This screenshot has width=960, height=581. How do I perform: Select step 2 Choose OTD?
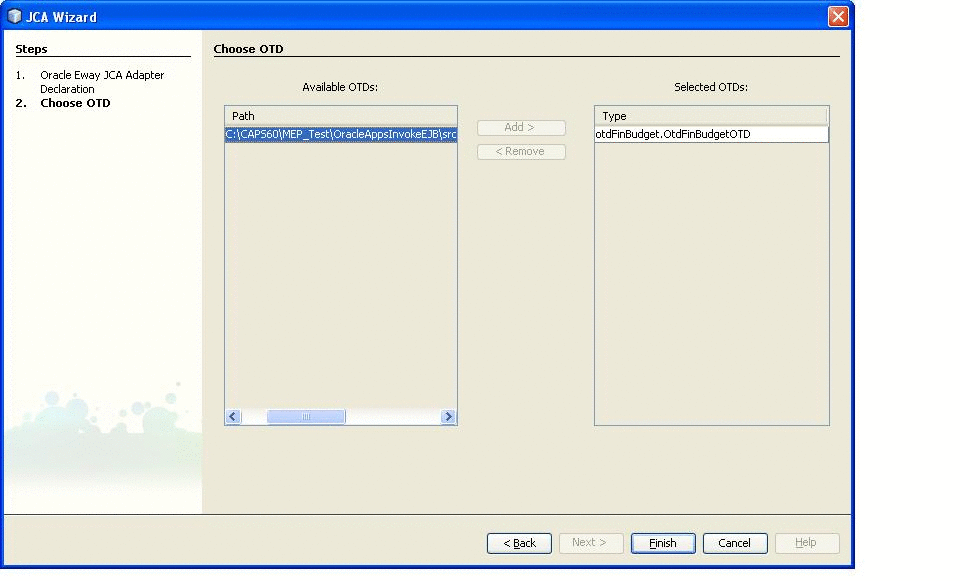[75, 103]
